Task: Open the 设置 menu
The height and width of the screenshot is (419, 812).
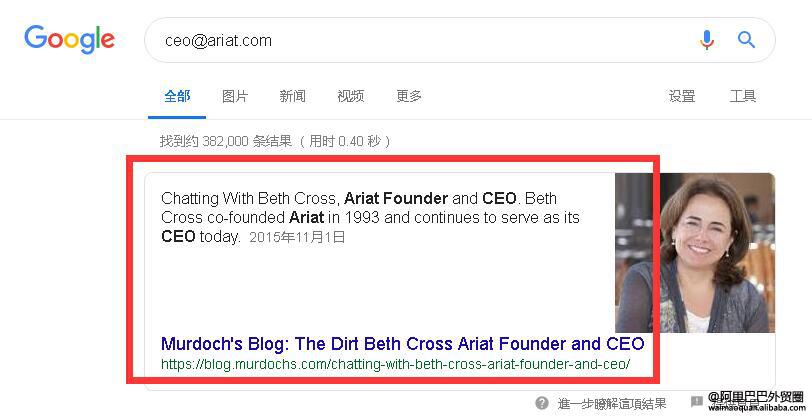Action: click(682, 96)
